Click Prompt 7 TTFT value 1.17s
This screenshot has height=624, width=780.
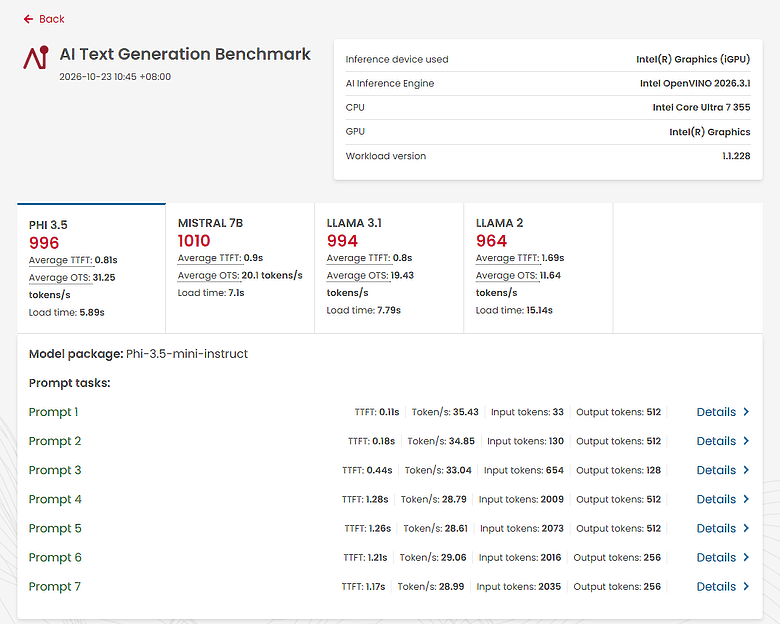point(375,587)
